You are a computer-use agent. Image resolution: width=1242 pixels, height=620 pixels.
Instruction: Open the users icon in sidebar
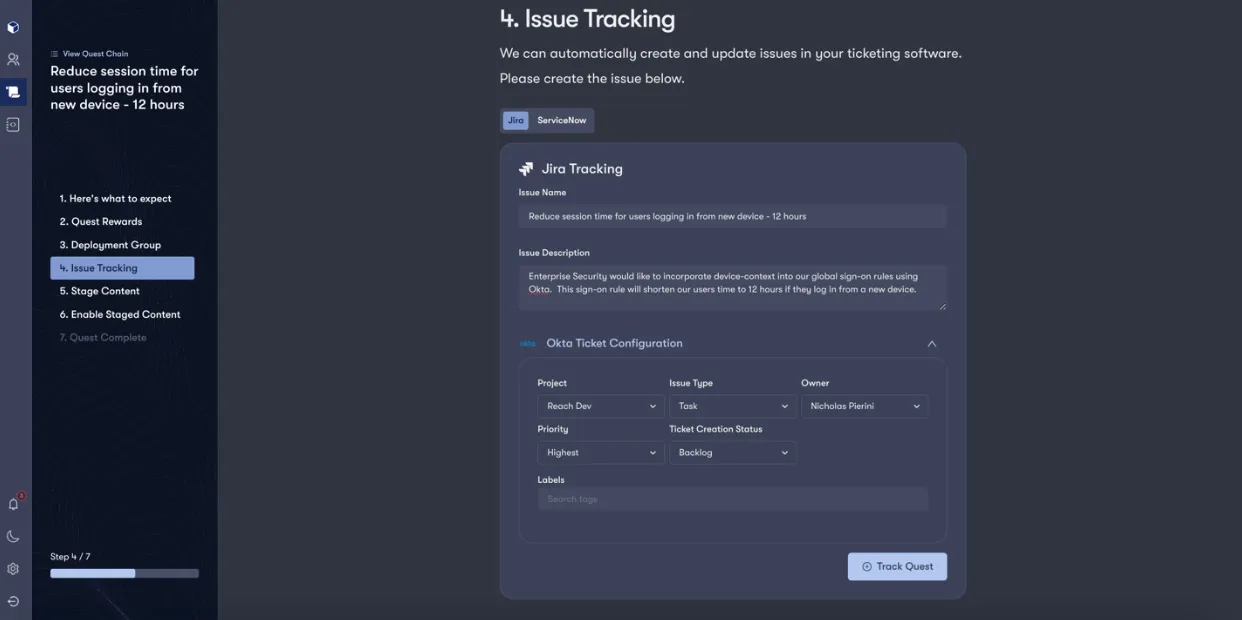13,60
